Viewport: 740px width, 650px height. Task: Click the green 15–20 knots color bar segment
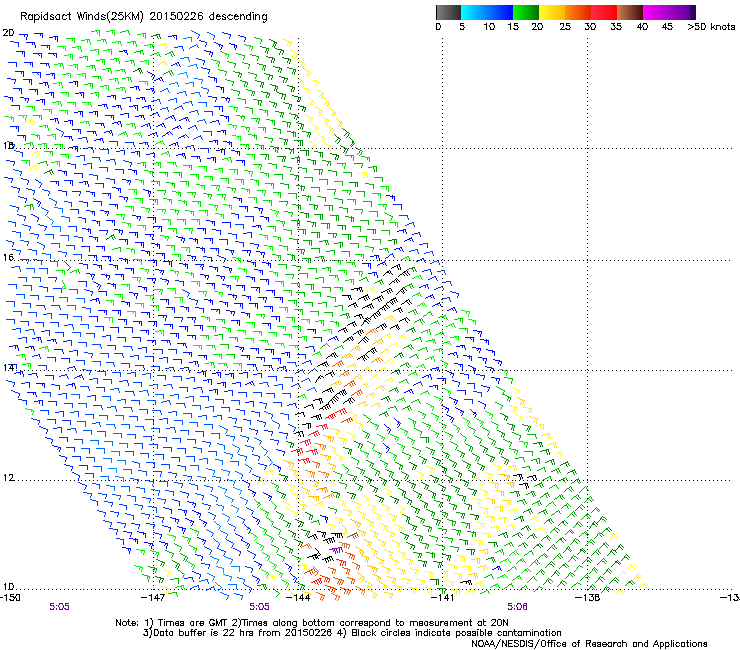click(x=526, y=12)
